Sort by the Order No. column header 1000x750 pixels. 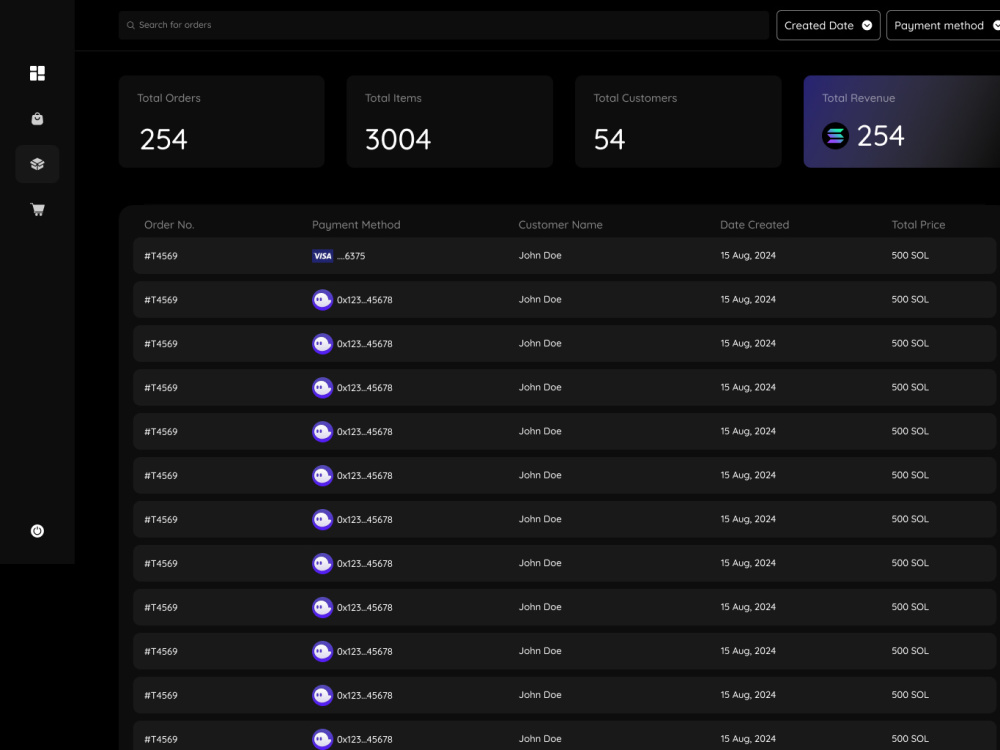[169, 224]
